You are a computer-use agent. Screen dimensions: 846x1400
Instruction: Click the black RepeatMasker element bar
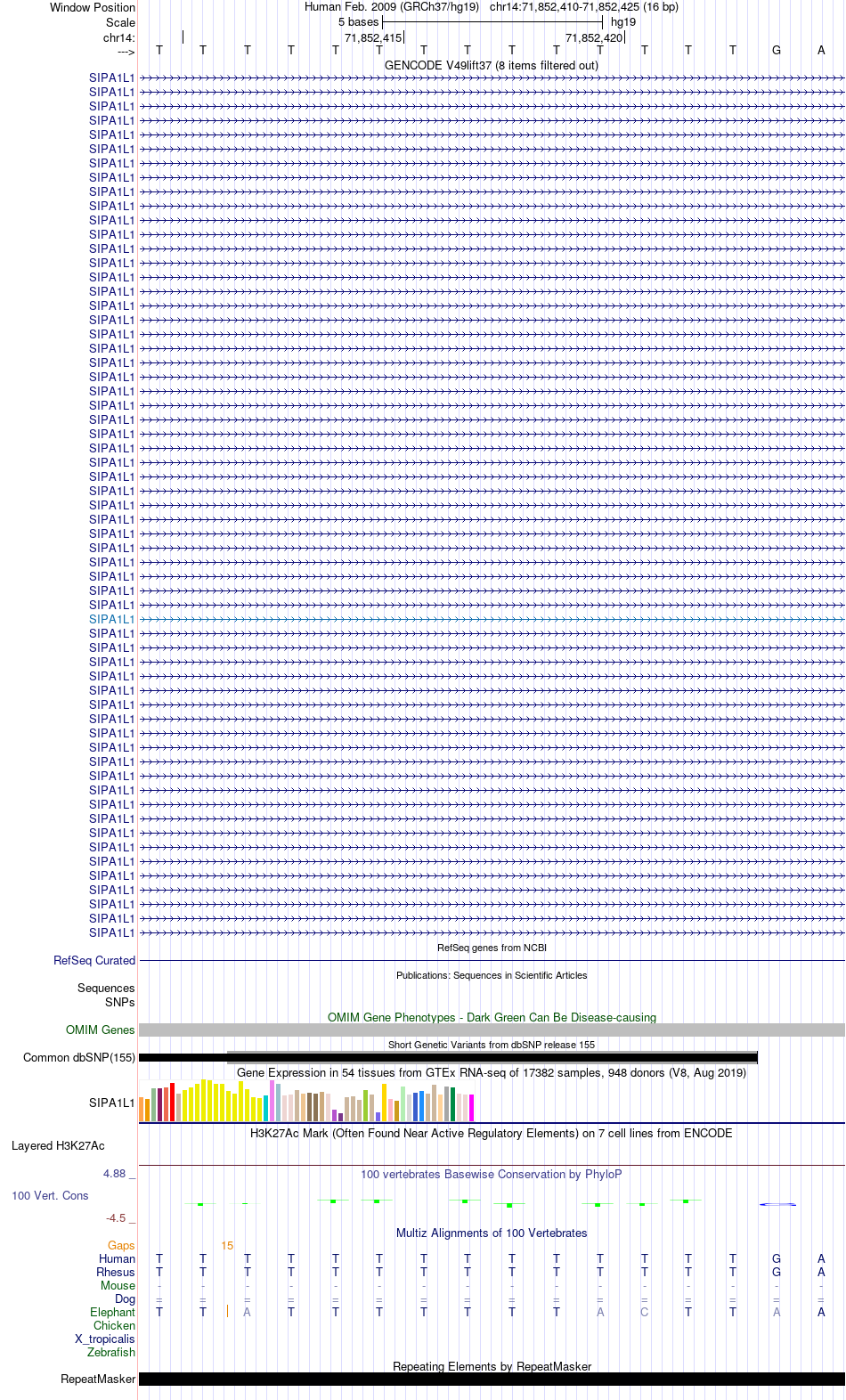[x=492, y=1379]
